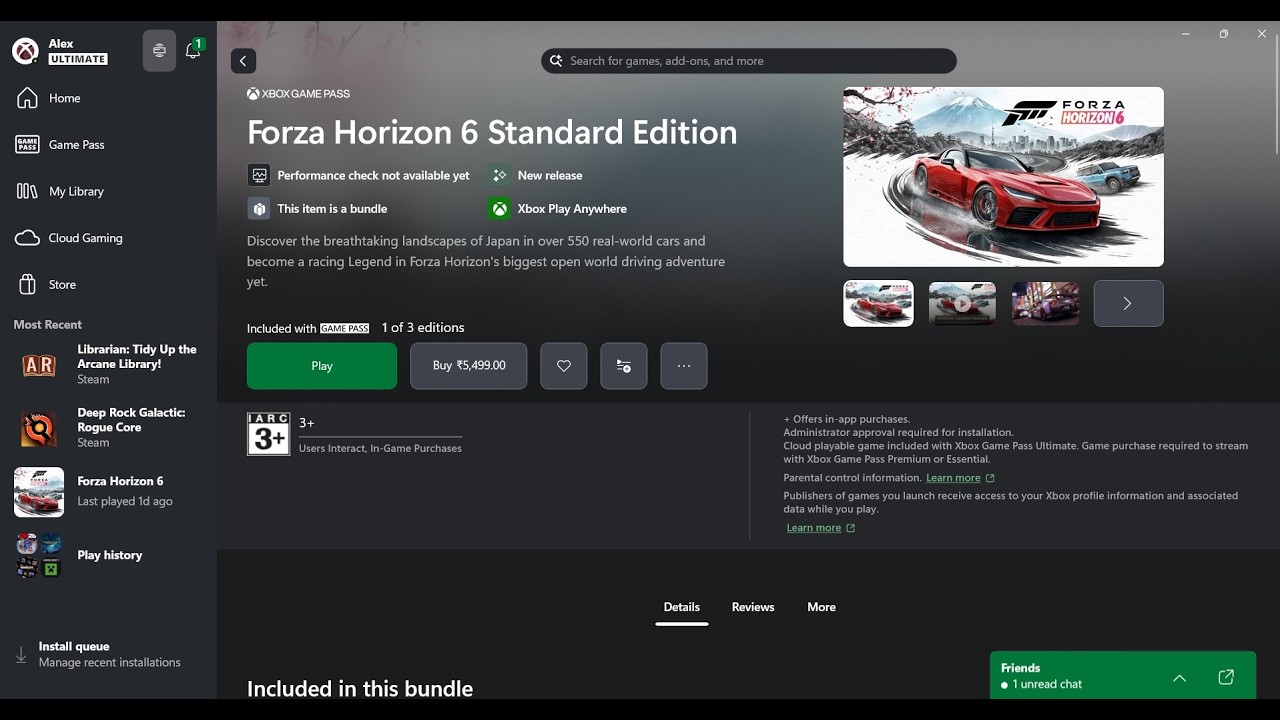Viewport: 1280px width, 720px height.
Task: Click the search magnifier icon
Action: (x=556, y=61)
